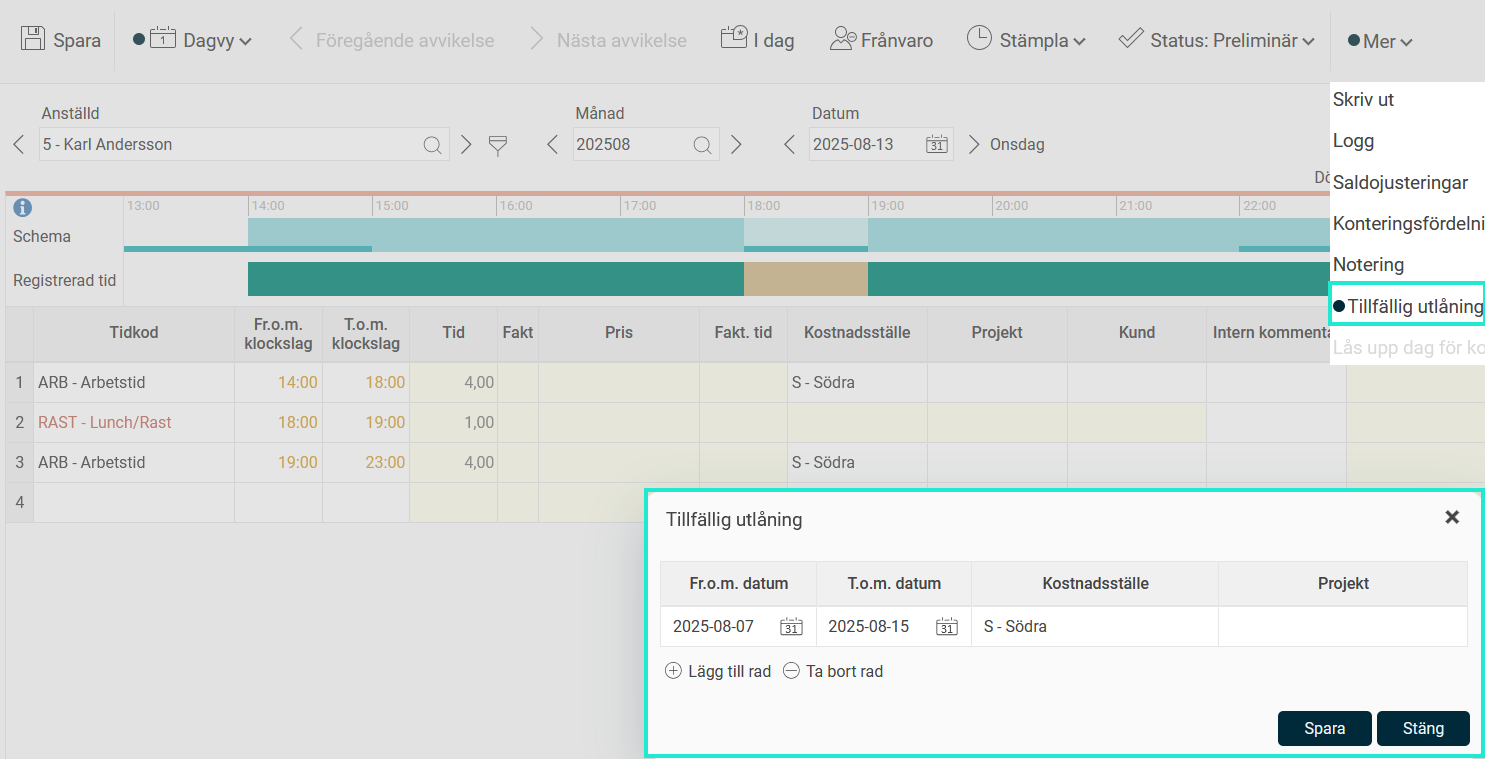Click Ta bort rad minus icon

point(791,671)
